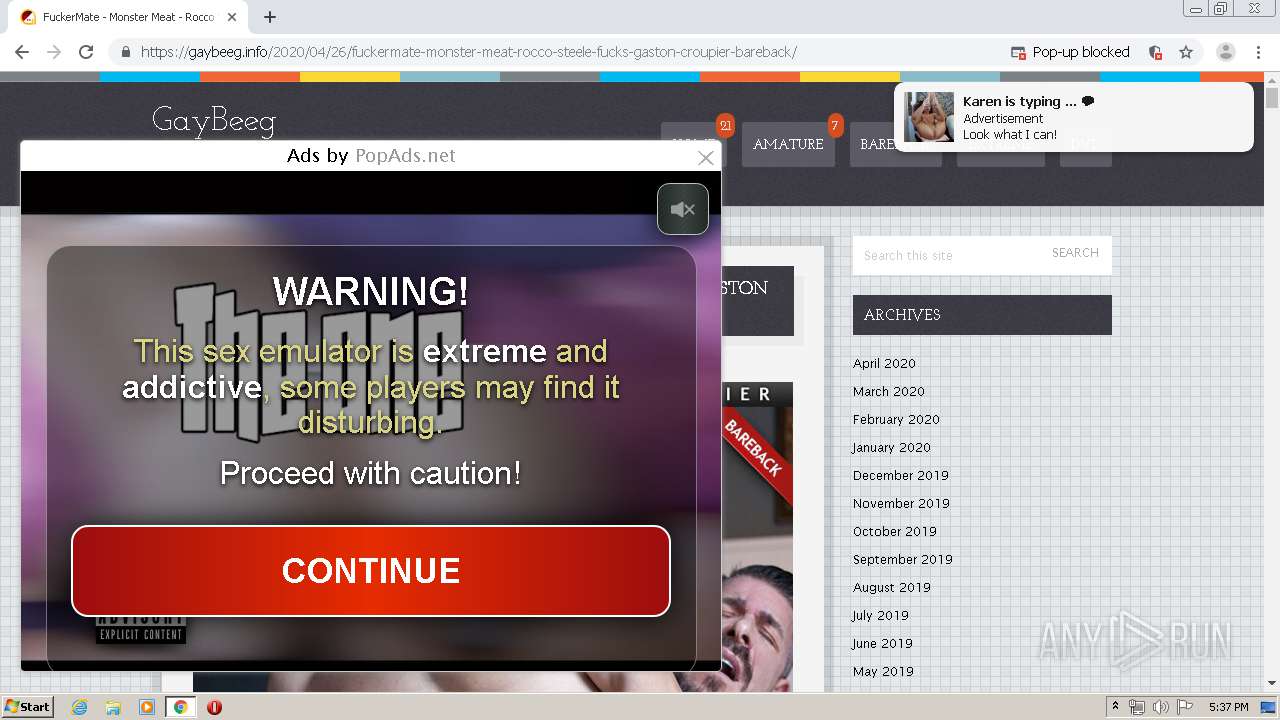Close the PopAds ad overlay
1280x720 pixels.
tap(706, 157)
